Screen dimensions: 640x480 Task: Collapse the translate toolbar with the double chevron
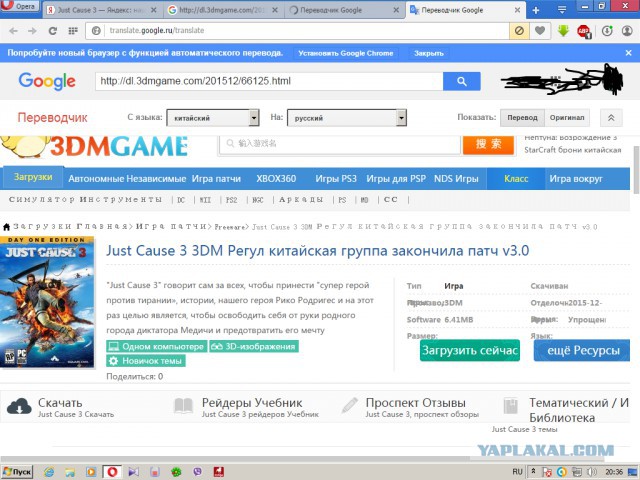[611, 118]
